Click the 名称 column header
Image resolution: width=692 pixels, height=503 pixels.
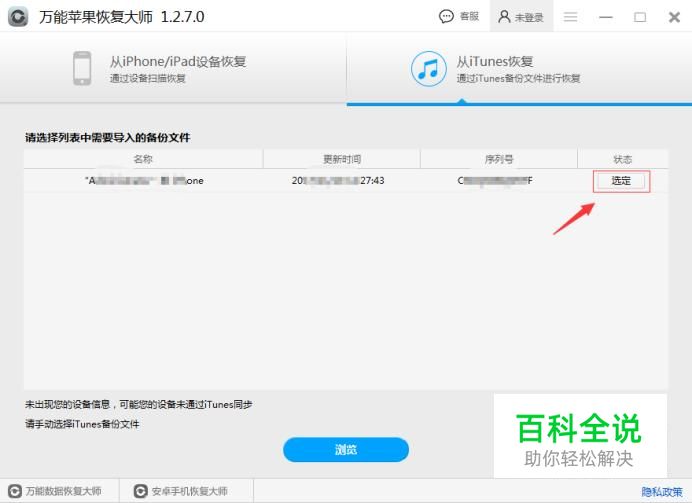[143, 159]
